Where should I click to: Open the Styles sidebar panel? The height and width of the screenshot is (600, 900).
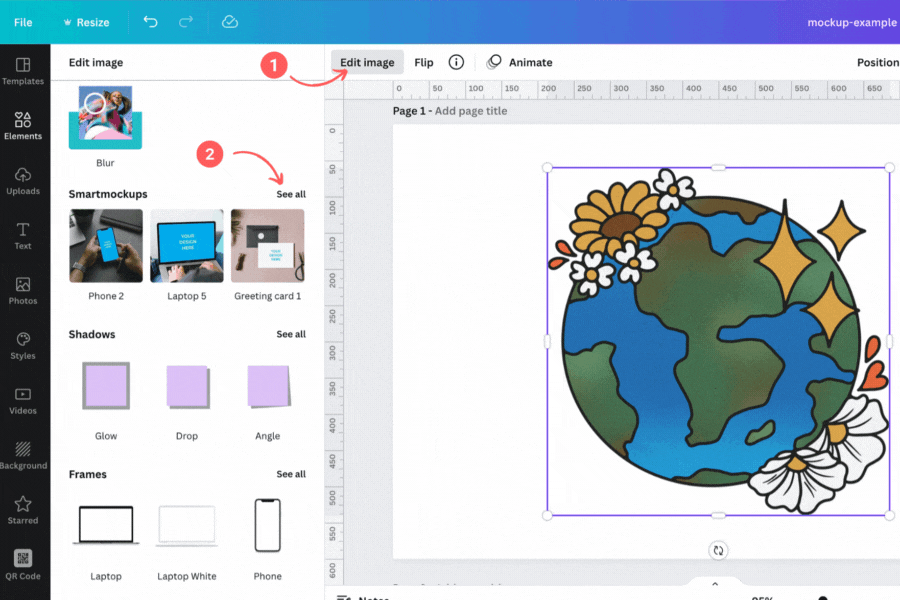coord(23,346)
